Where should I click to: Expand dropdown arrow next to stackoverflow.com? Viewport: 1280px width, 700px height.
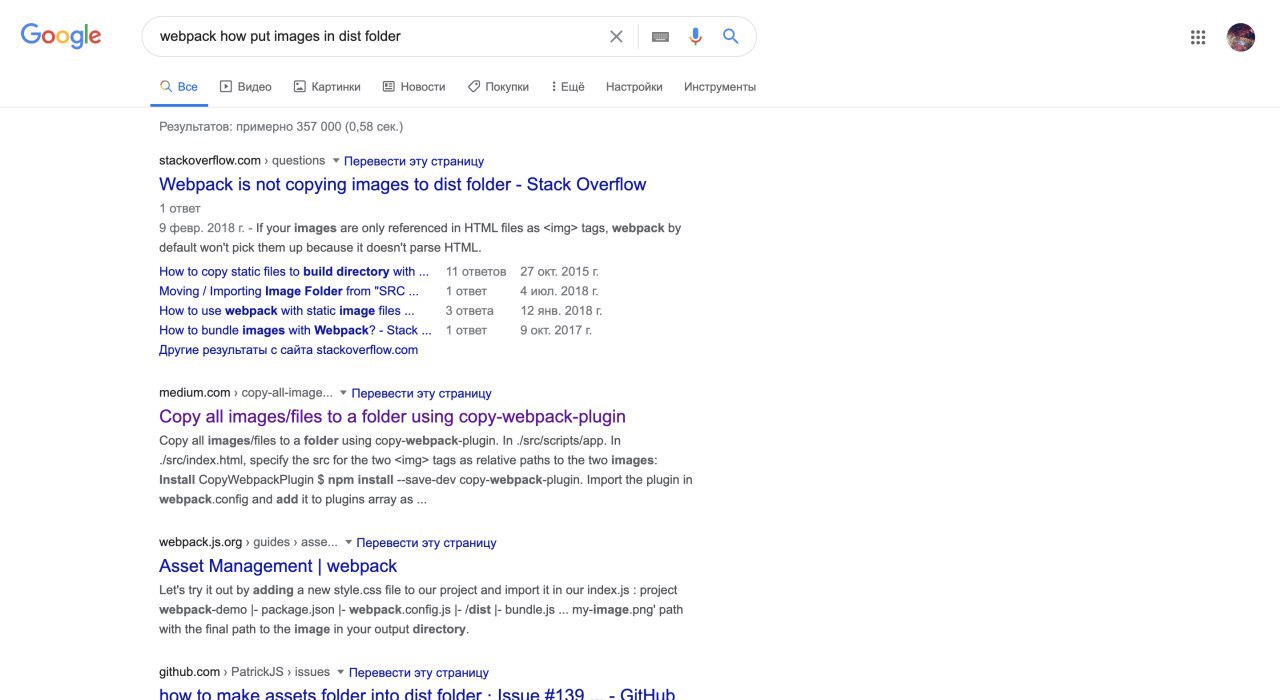pyautogui.click(x=336, y=160)
